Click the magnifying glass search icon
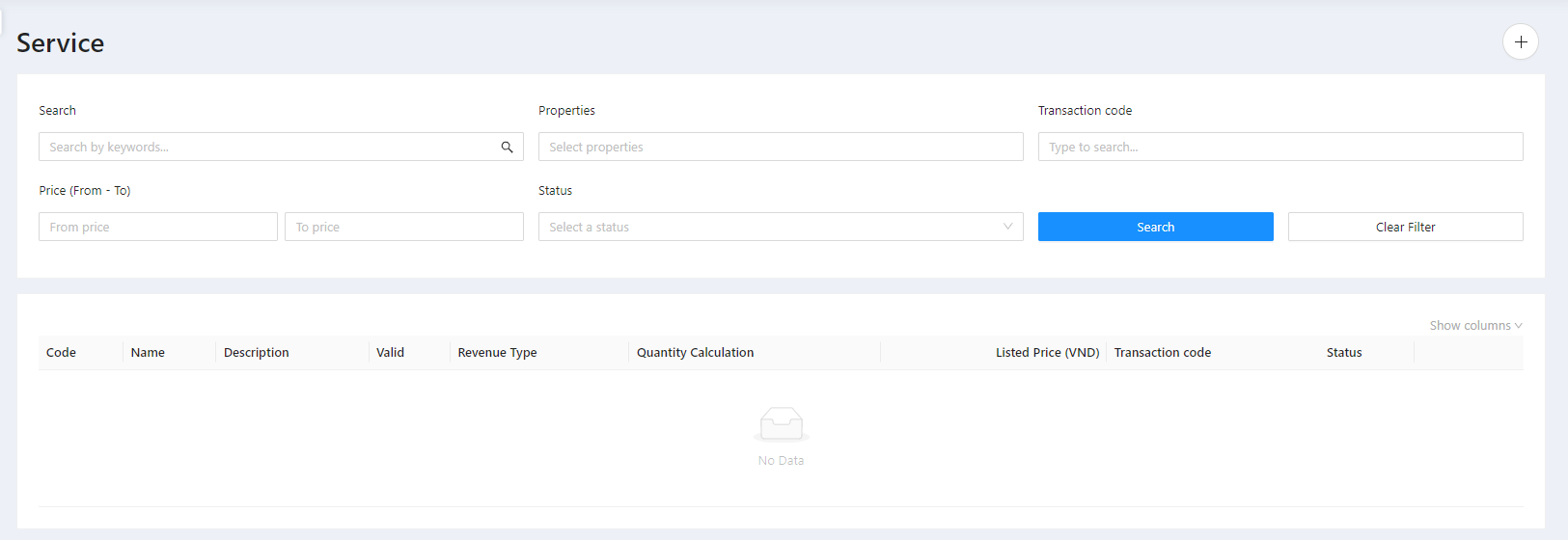Viewport: 1568px width, 540px height. (507, 148)
